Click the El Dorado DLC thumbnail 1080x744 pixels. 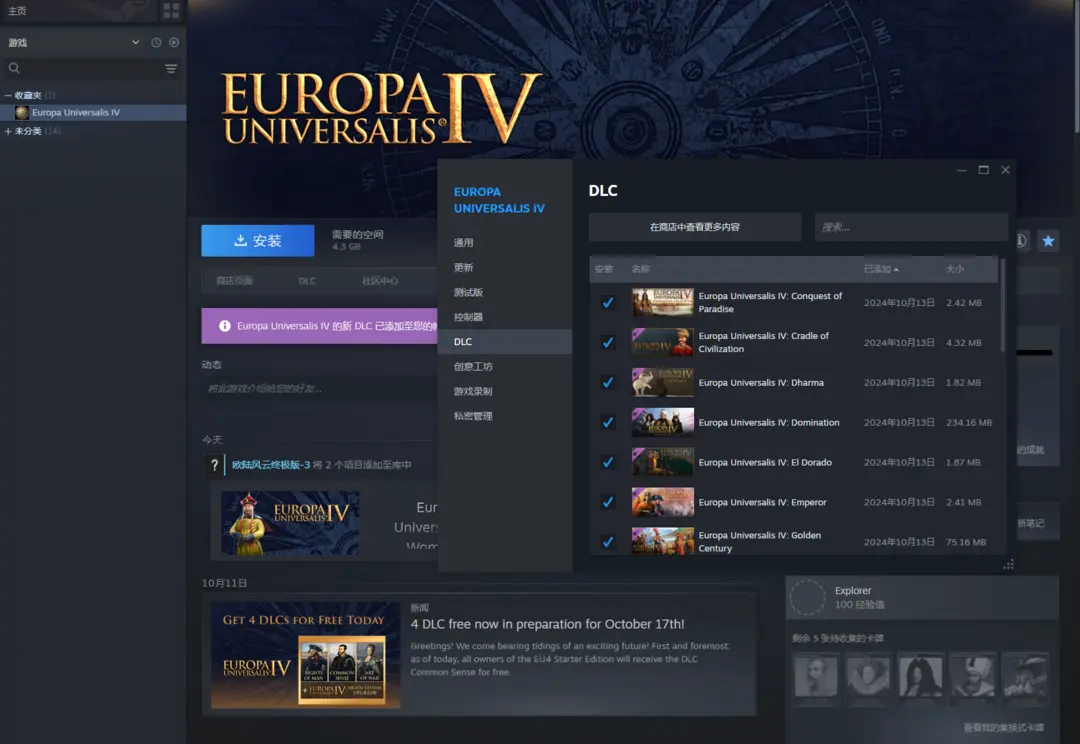coord(663,462)
